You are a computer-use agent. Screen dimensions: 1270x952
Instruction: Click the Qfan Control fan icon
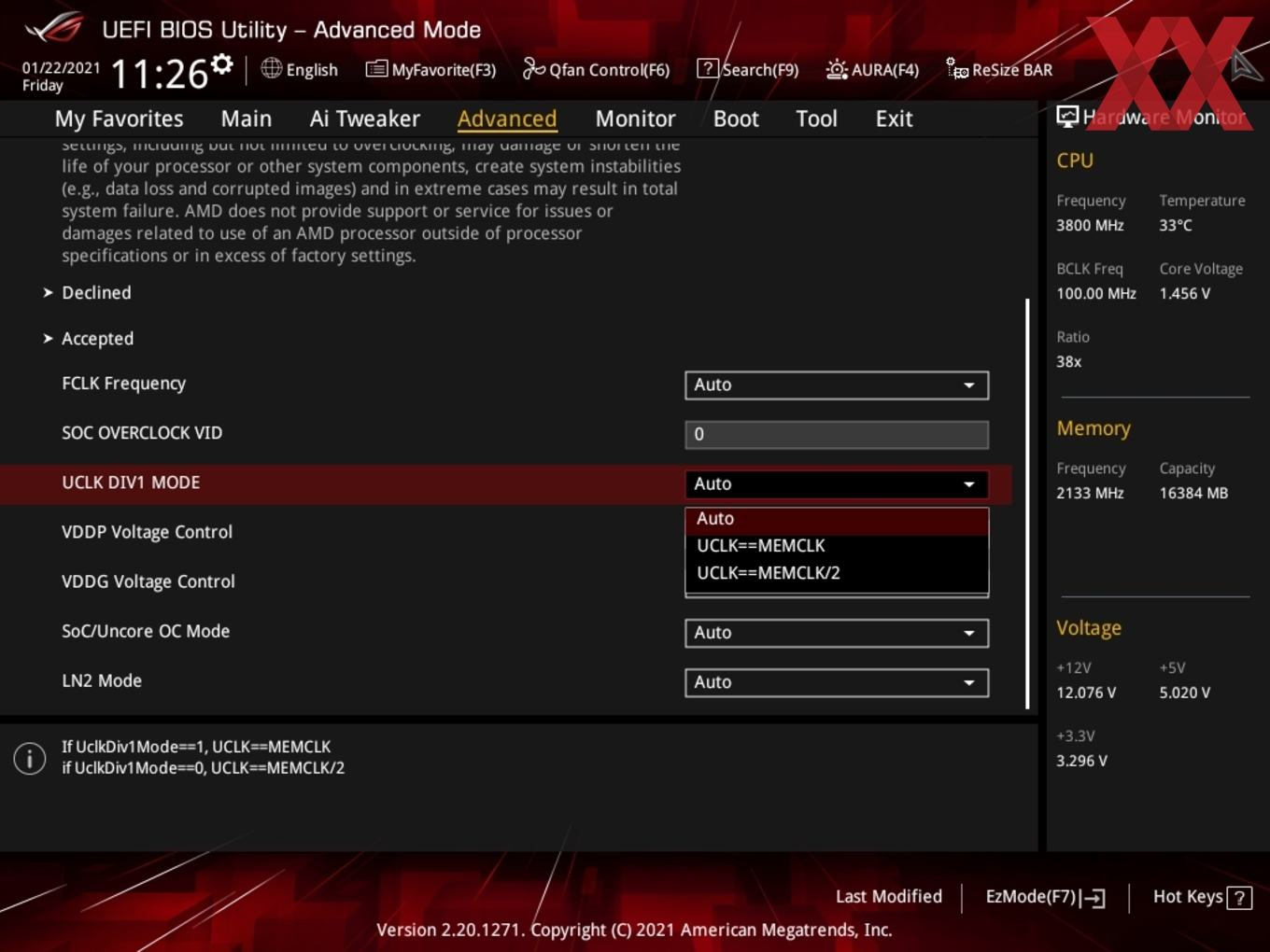tap(533, 68)
